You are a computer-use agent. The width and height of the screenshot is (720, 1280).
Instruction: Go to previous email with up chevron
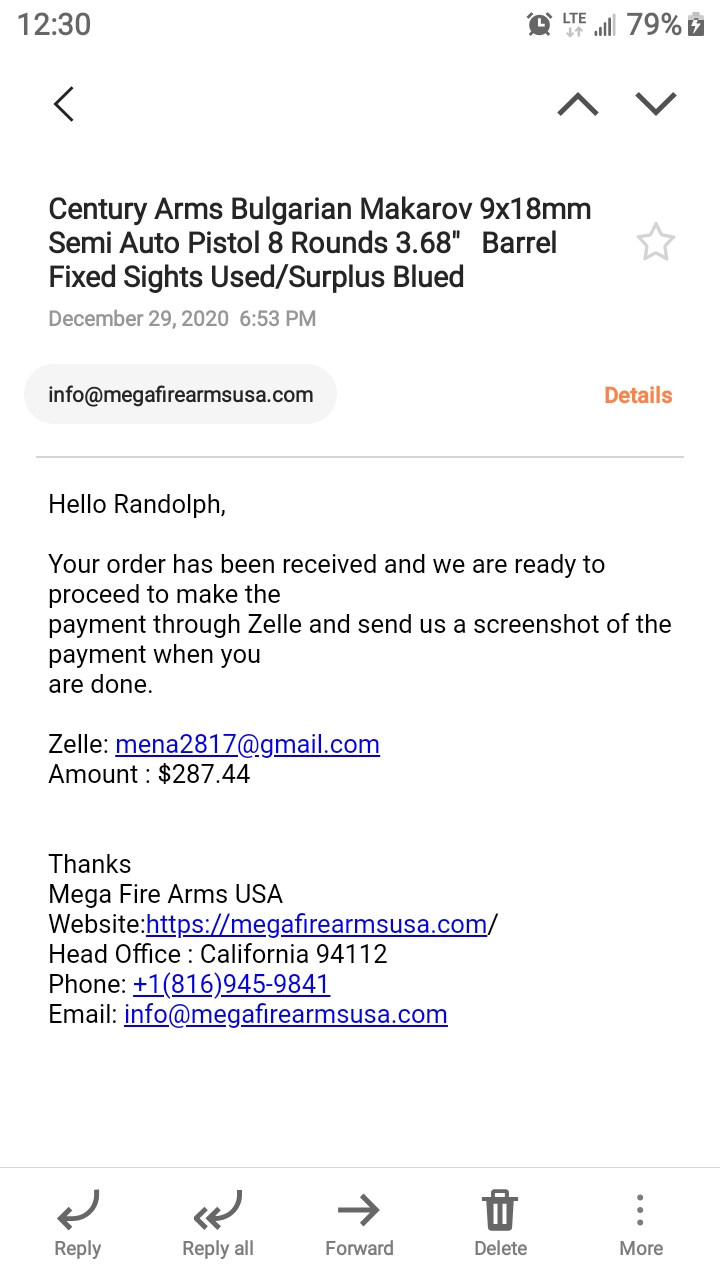[578, 104]
